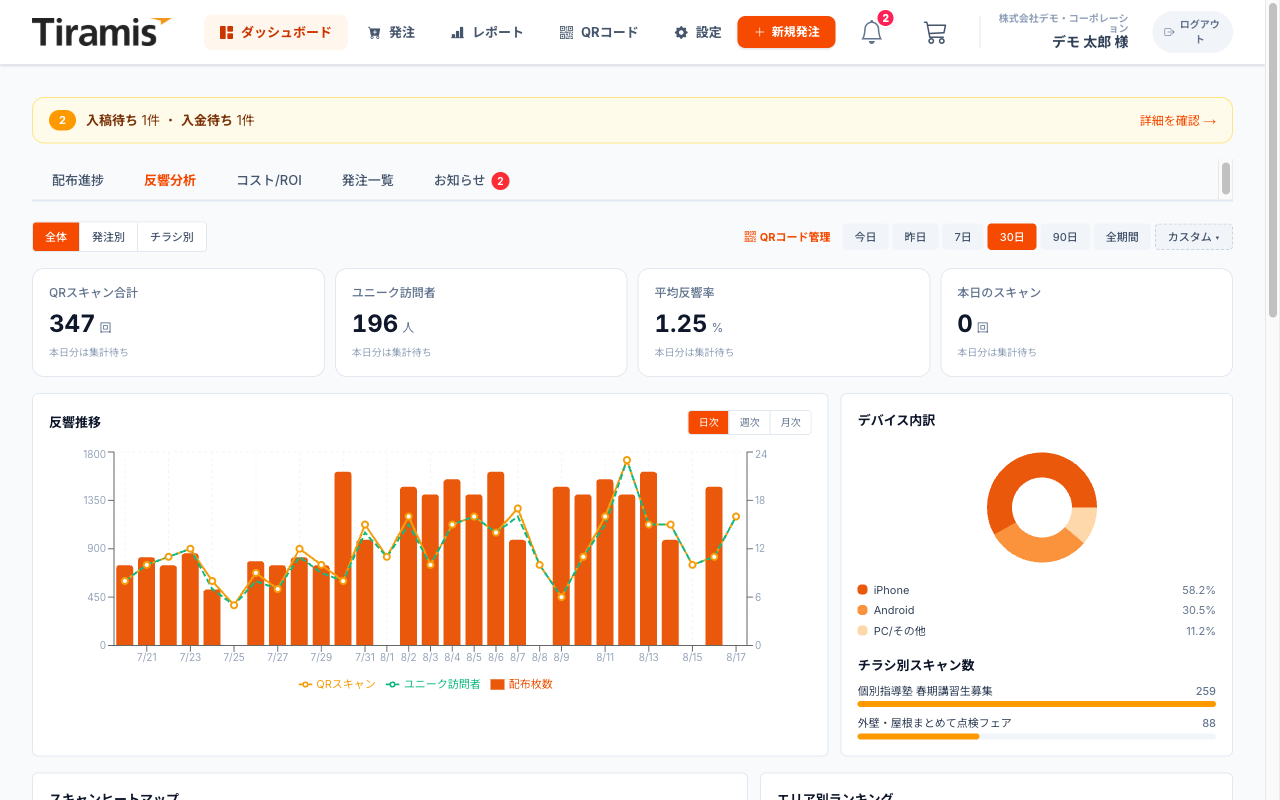1280x800 pixels.
Task: Show chart by 月次
Action: (791, 422)
